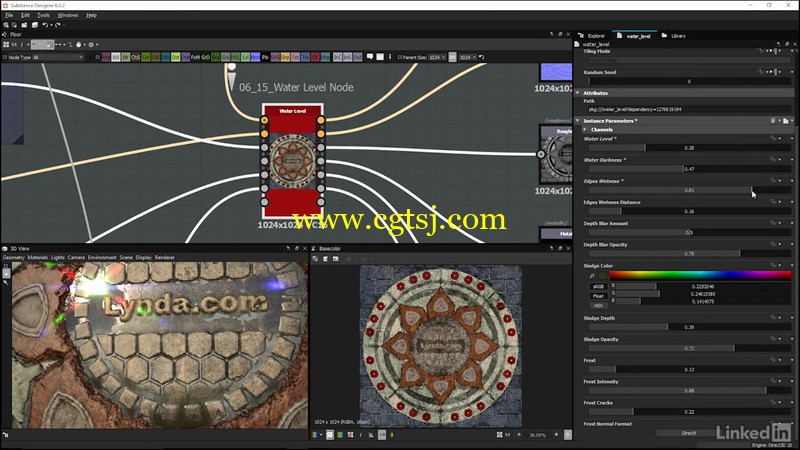Collapse the Attributes section
This screenshot has width=800, height=450.
coord(578,93)
